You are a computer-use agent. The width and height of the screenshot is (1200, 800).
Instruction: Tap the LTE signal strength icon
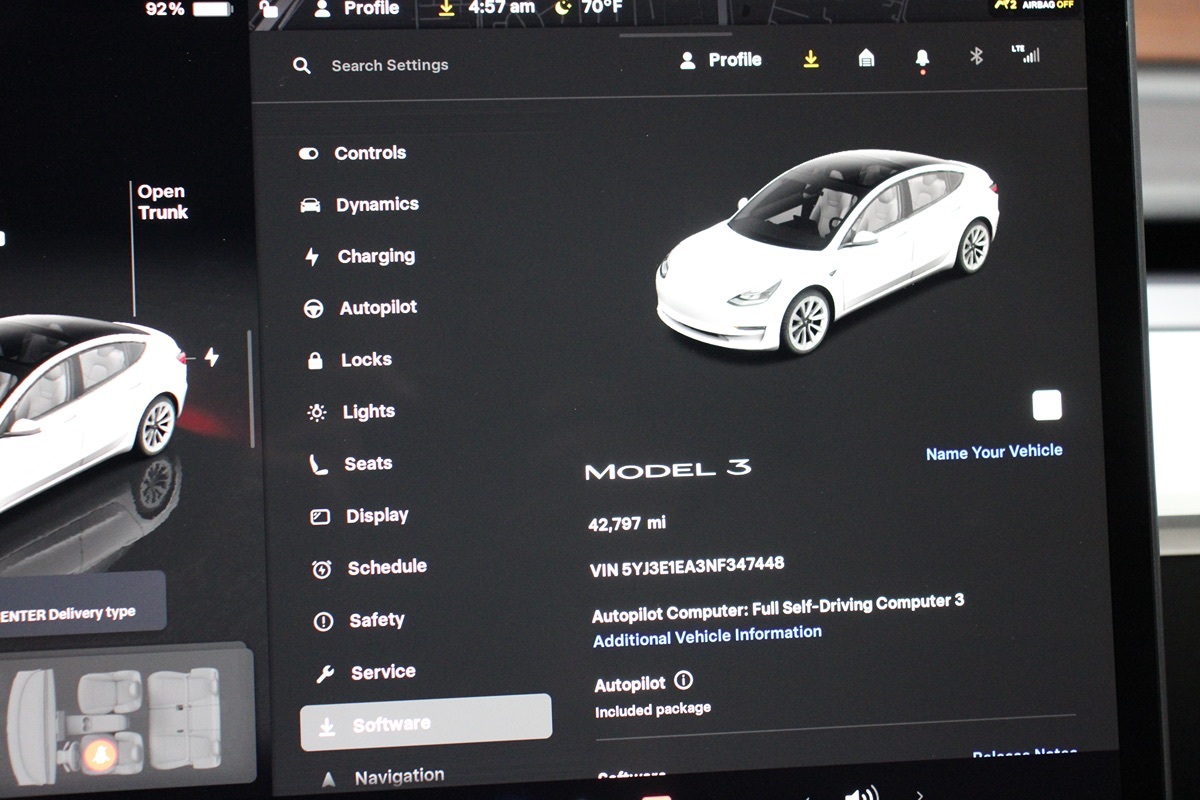pyautogui.click(x=1026, y=55)
